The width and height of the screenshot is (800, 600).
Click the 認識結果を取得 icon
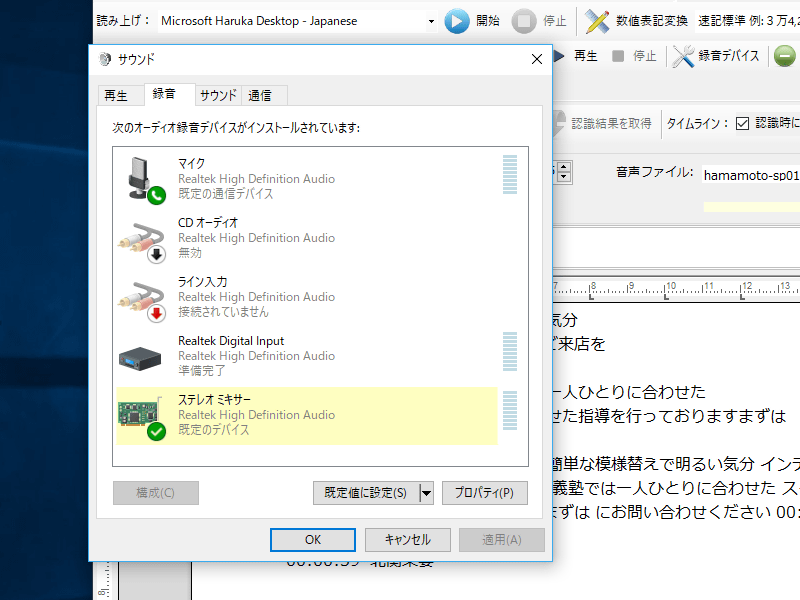(x=560, y=123)
